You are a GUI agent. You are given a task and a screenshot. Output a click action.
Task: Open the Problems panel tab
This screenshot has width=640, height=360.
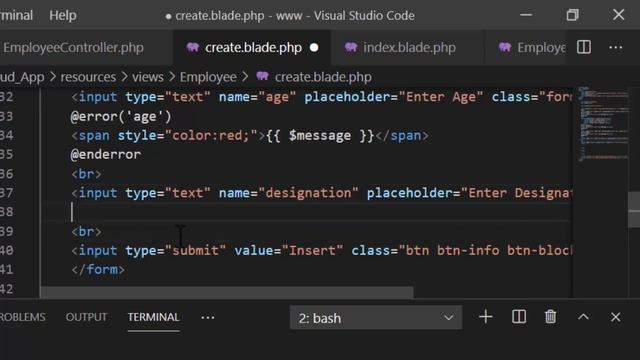[23, 317]
